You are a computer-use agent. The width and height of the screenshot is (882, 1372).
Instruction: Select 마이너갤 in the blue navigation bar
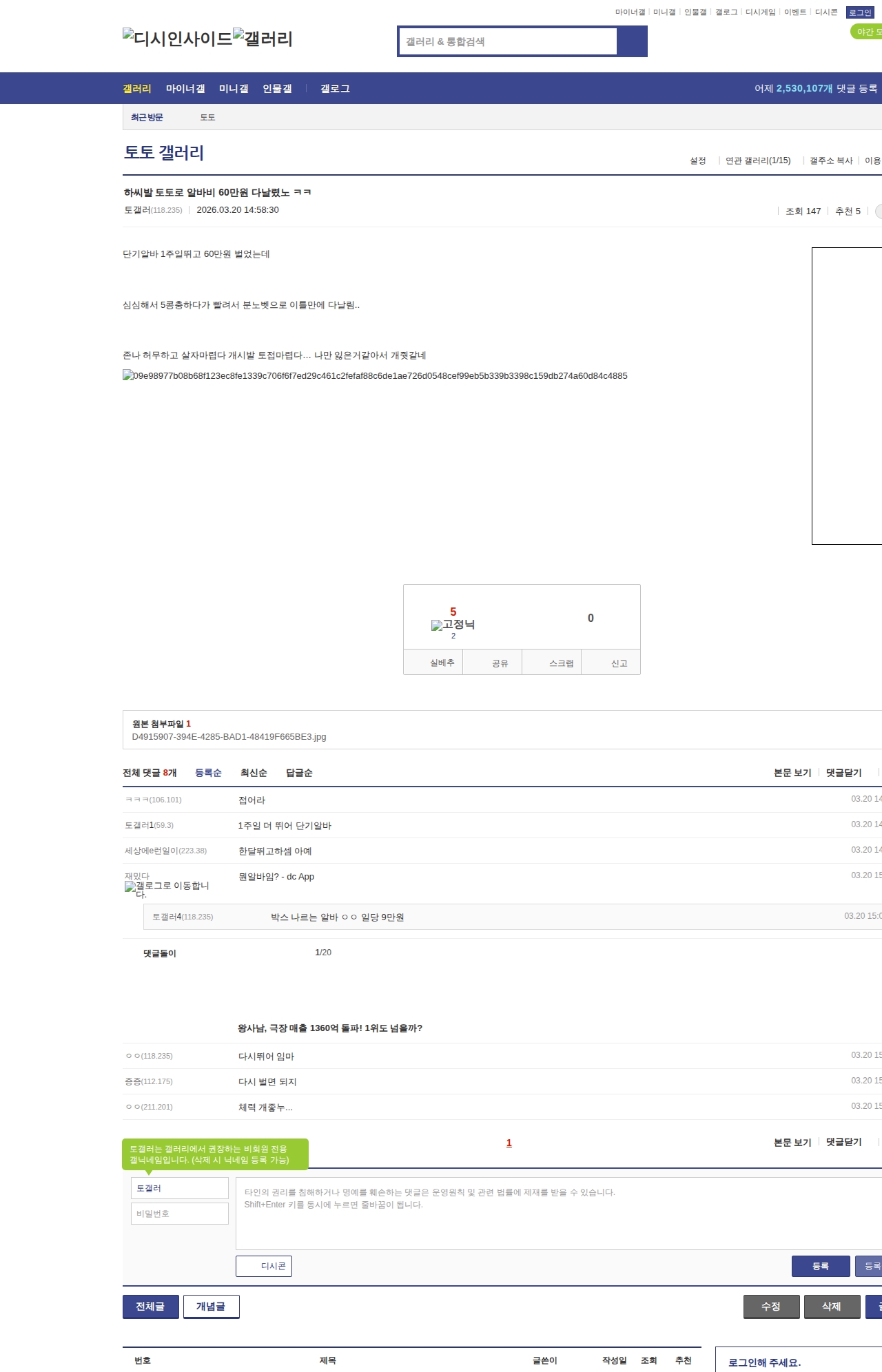click(x=185, y=89)
